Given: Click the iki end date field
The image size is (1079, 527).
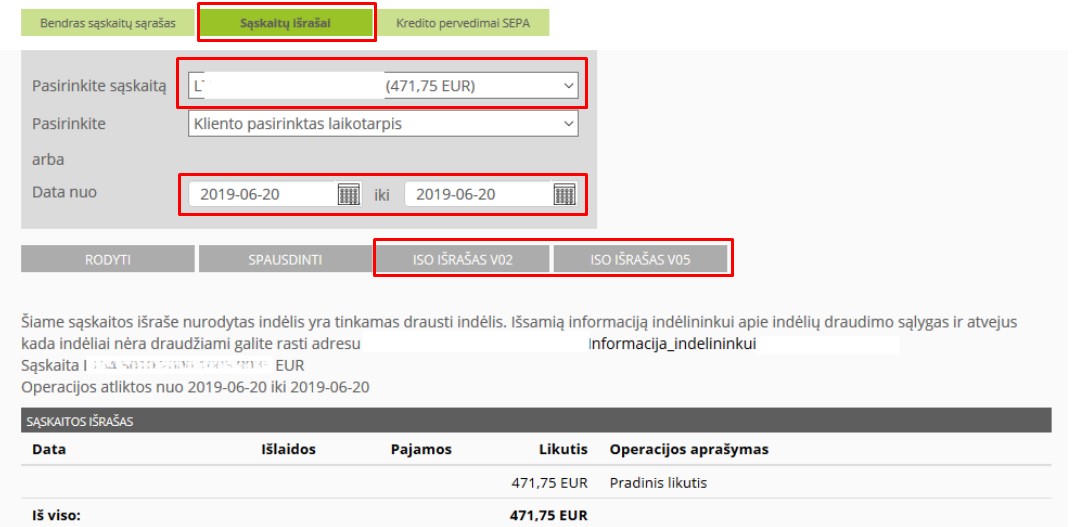Looking at the screenshot, I should click(x=477, y=194).
